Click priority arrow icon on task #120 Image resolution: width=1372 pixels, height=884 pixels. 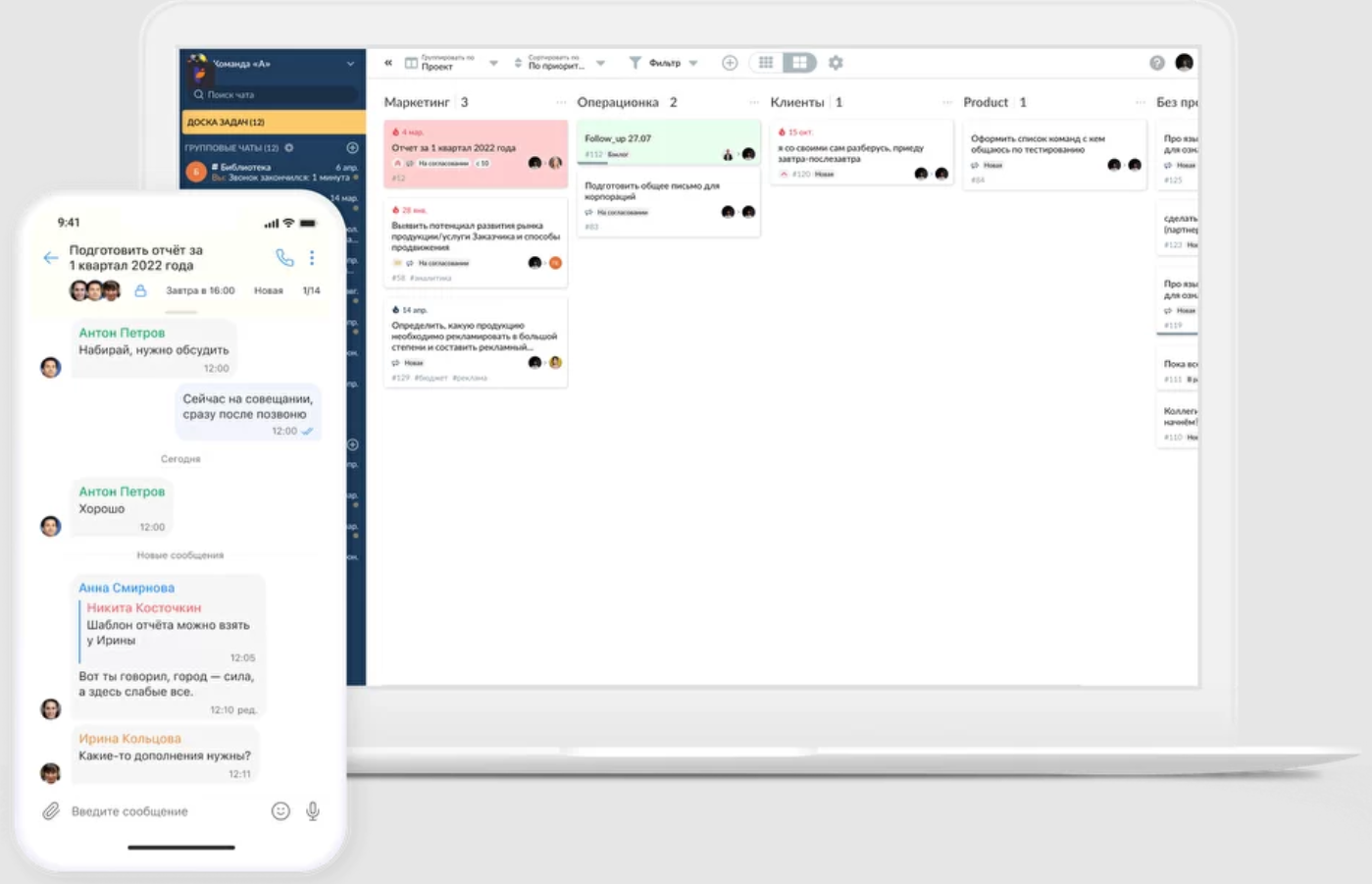[x=784, y=174]
